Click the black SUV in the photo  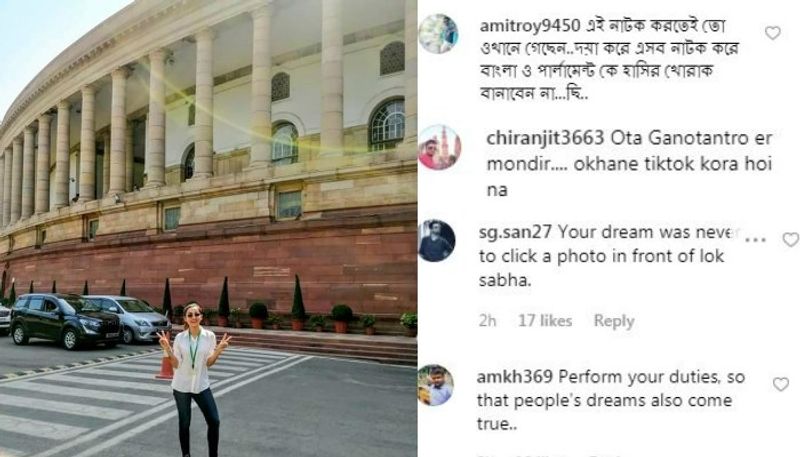click(x=65, y=320)
